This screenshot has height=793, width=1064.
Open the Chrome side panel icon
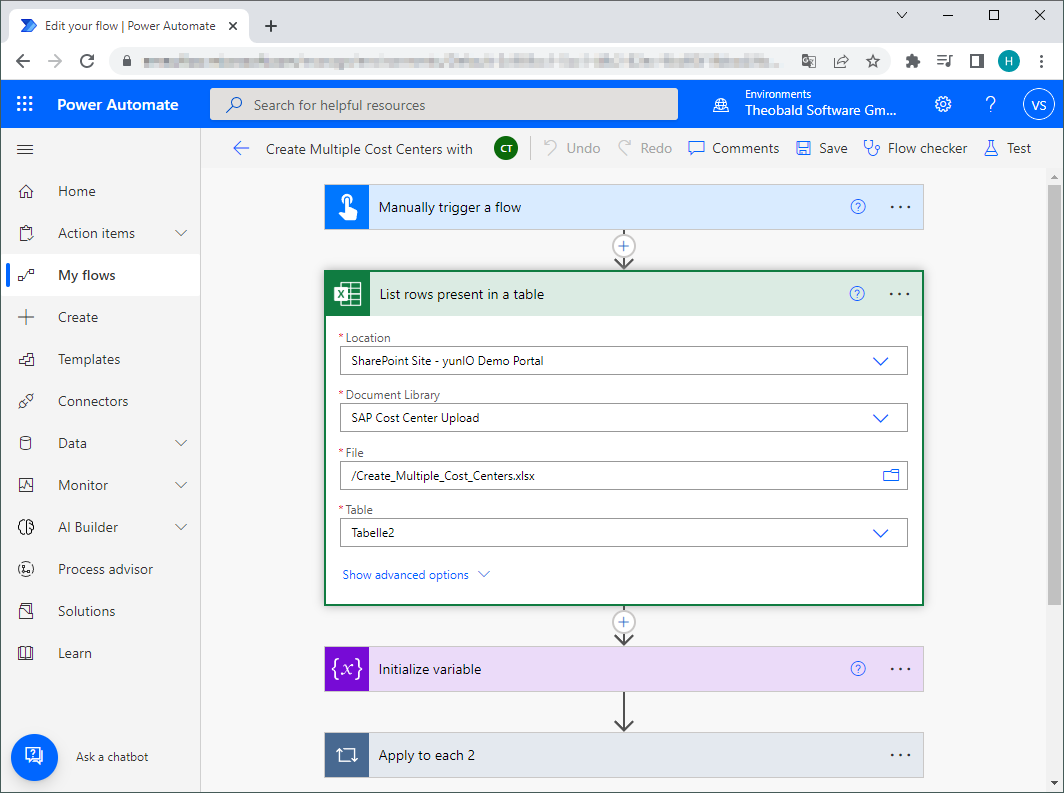click(x=976, y=61)
